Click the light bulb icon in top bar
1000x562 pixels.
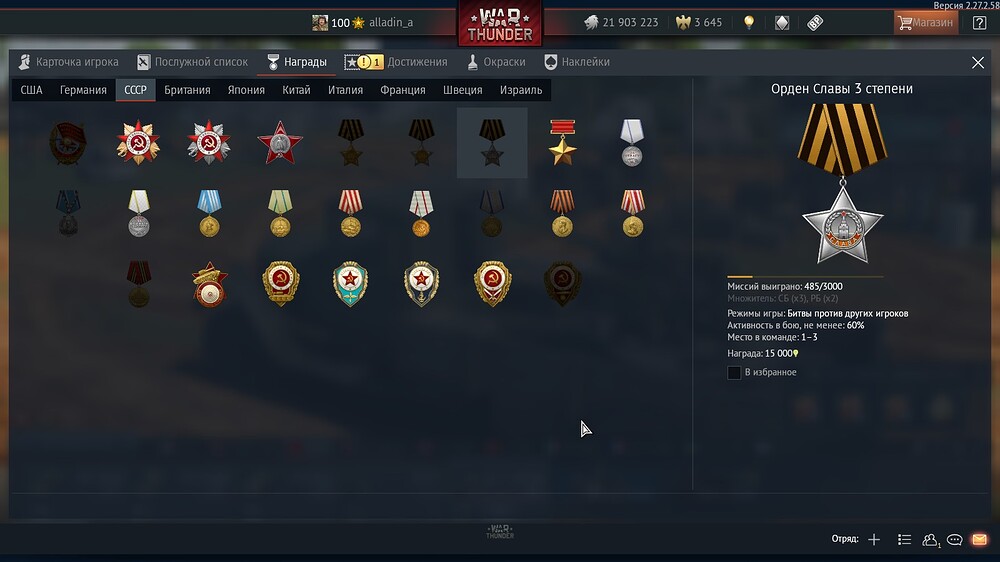coord(749,22)
